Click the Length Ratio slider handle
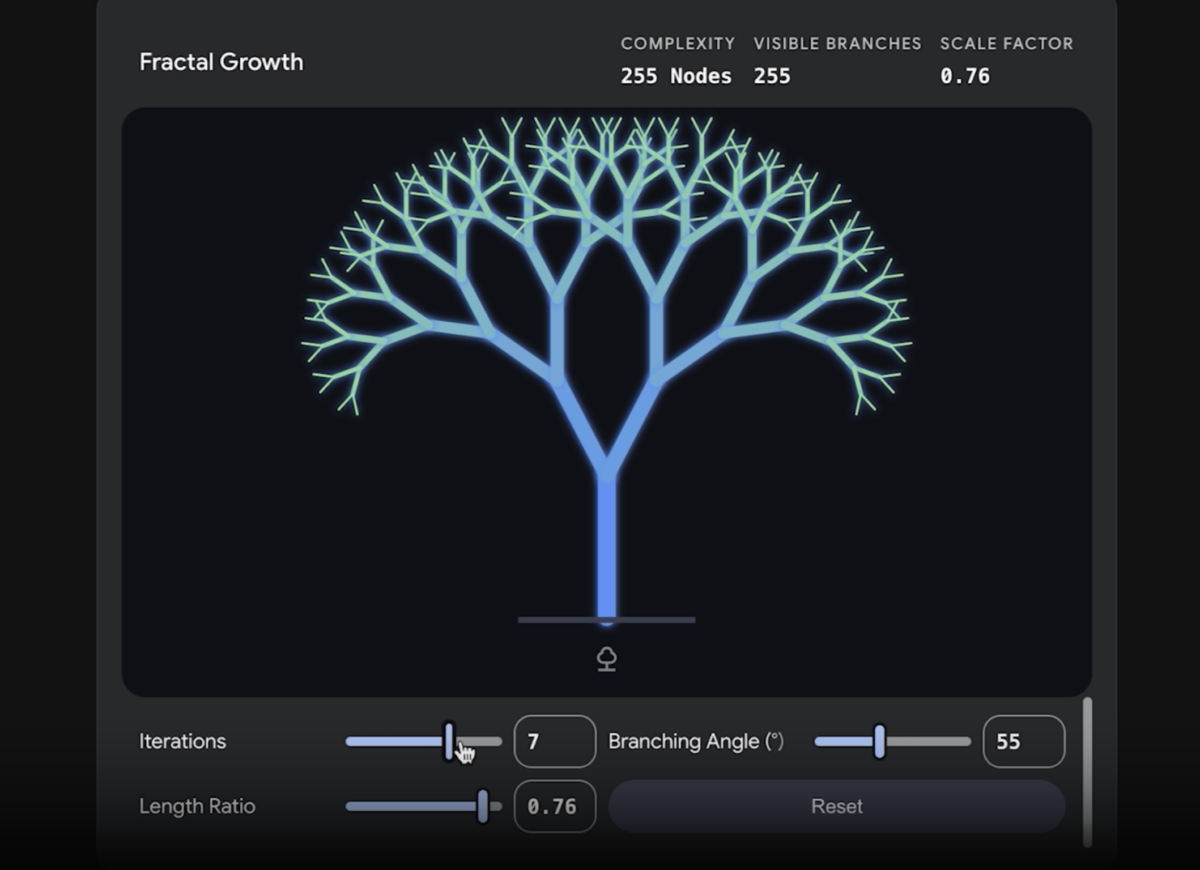 (x=483, y=806)
